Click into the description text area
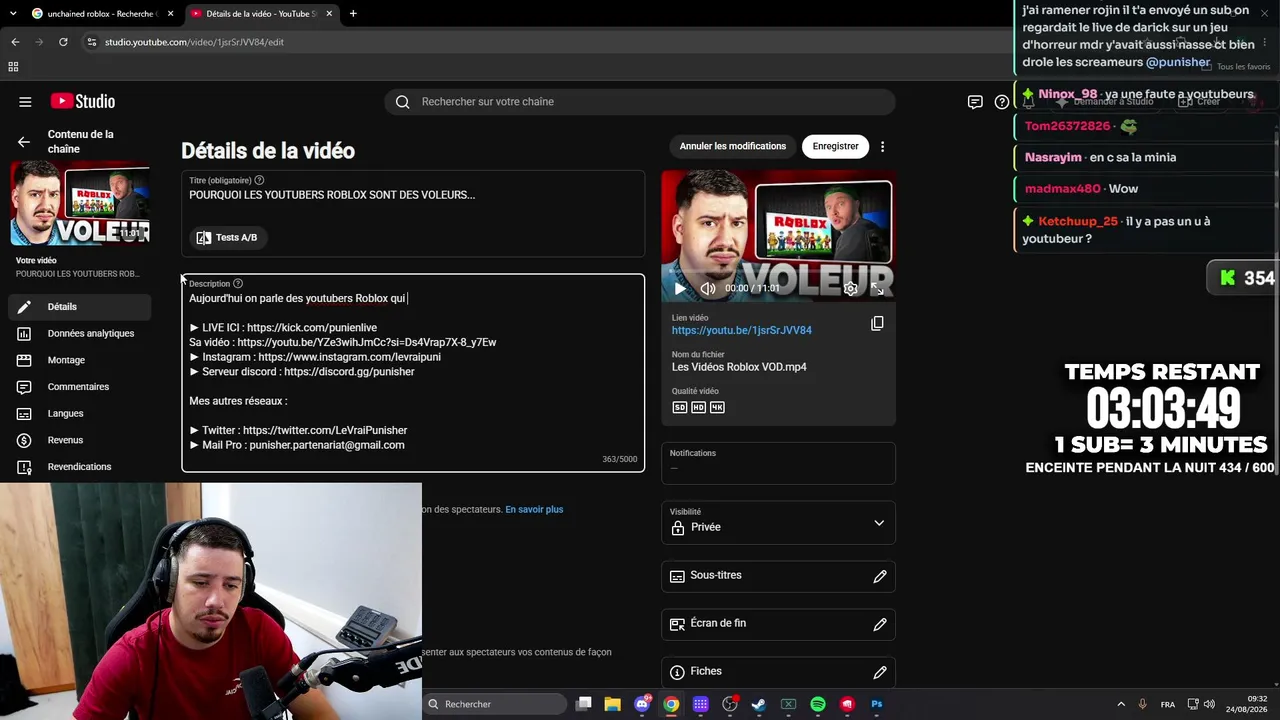 point(413,372)
